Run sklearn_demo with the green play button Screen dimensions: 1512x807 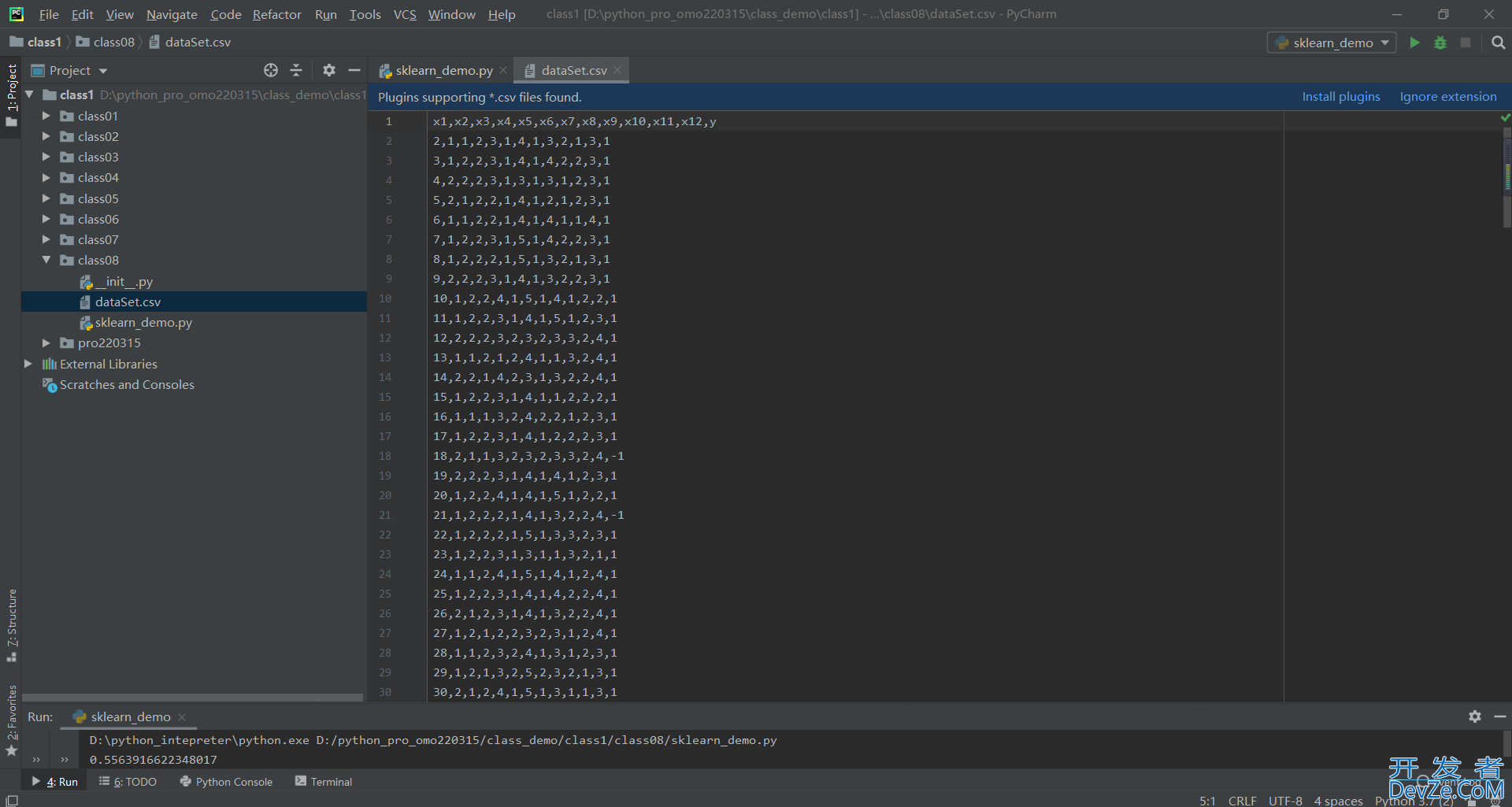point(1414,43)
